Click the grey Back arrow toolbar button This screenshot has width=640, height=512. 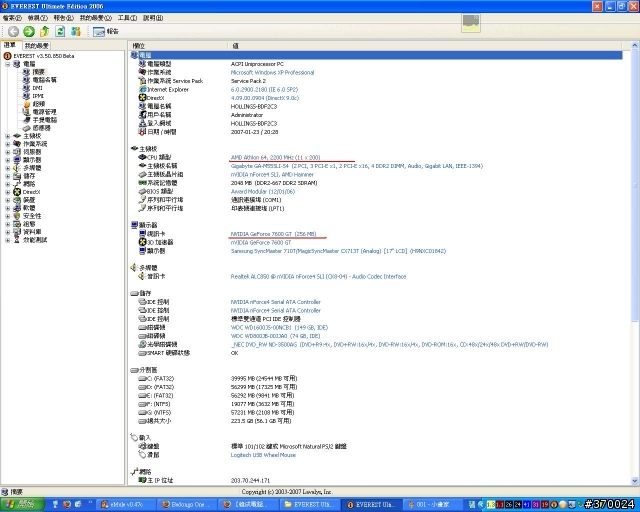pyautogui.click(x=13, y=31)
